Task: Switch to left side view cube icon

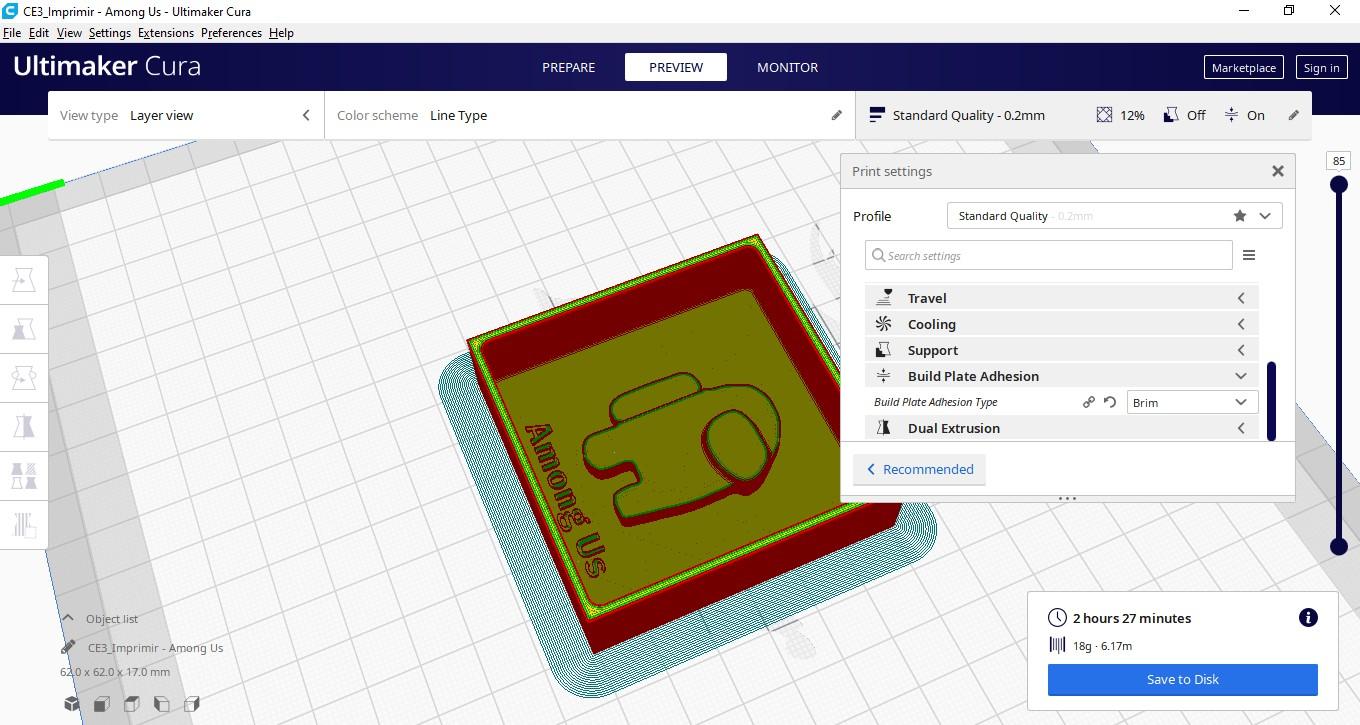Action: [x=161, y=704]
